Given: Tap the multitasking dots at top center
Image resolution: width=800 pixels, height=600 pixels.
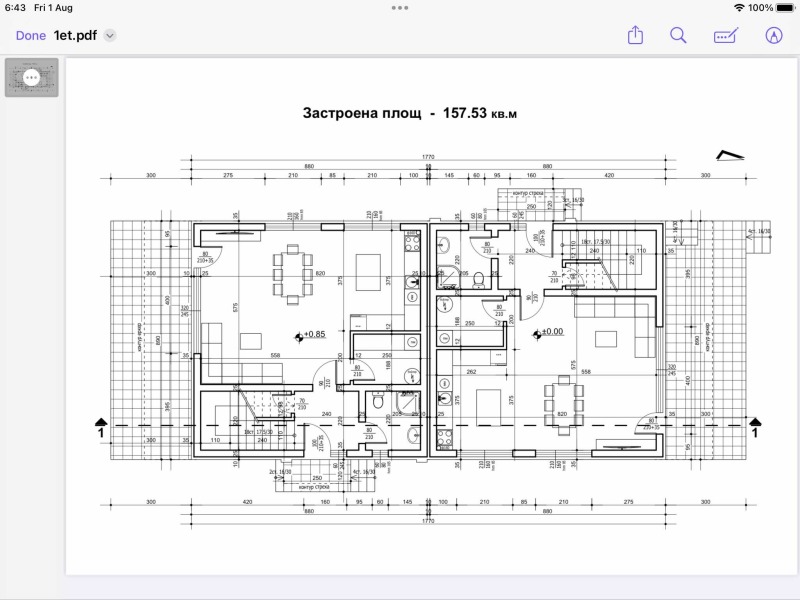Looking at the screenshot, I should pos(399,10).
